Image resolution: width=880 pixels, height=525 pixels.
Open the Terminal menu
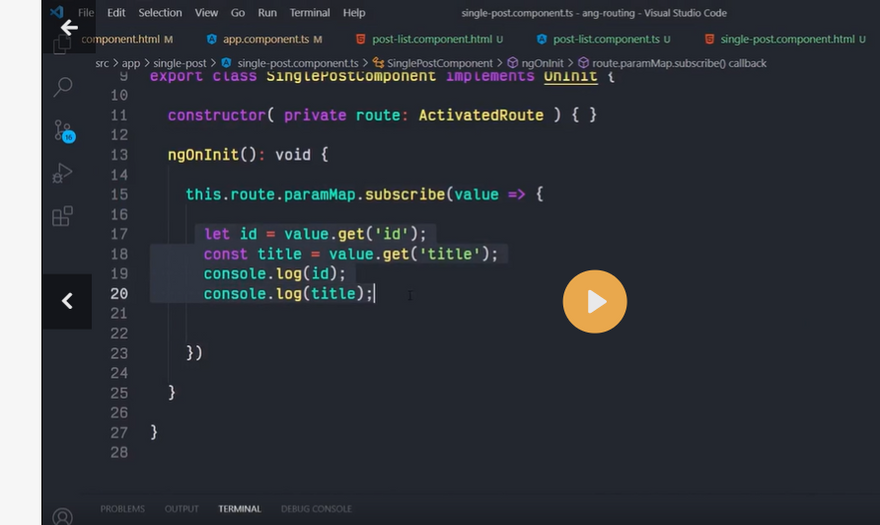click(x=310, y=13)
